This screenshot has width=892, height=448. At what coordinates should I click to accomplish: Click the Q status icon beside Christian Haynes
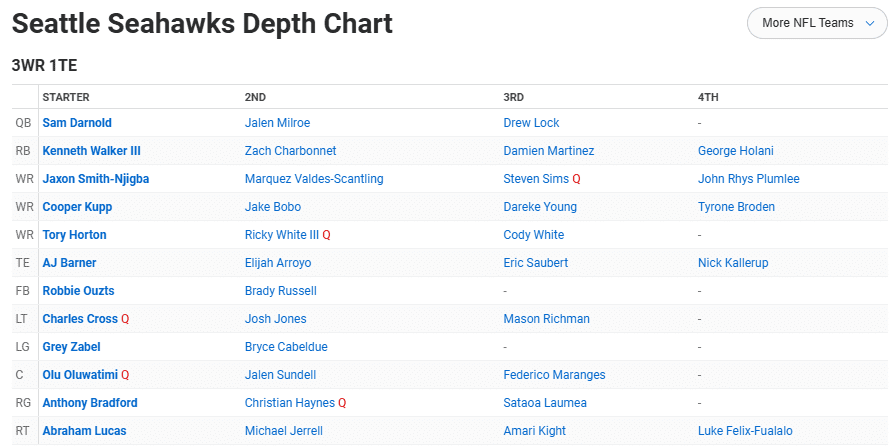click(x=342, y=403)
